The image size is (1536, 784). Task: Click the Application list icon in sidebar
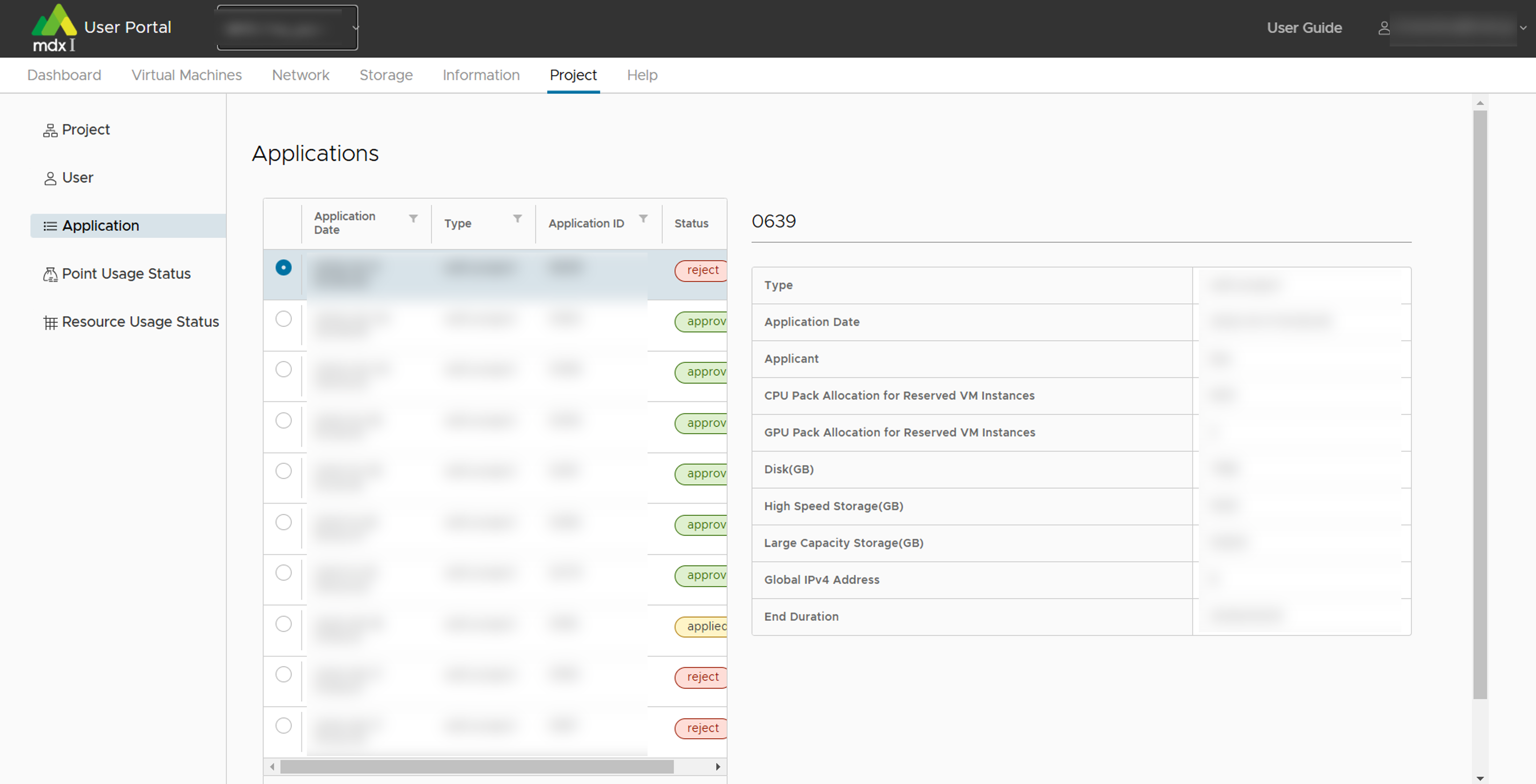coord(50,226)
